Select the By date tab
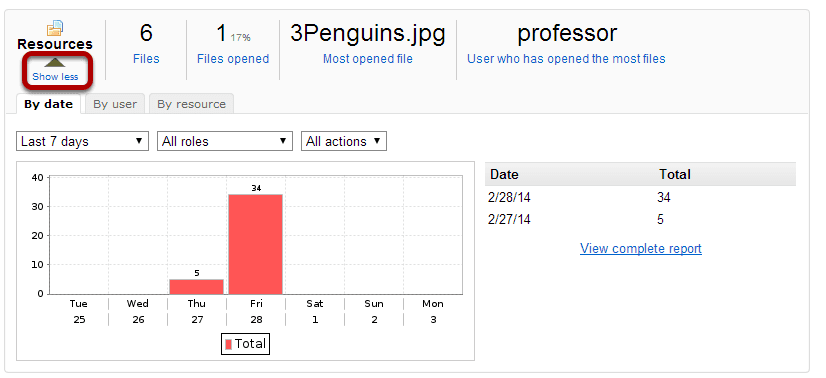Image resolution: width=826 pixels, height=378 pixels. pyautogui.click(x=48, y=104)
